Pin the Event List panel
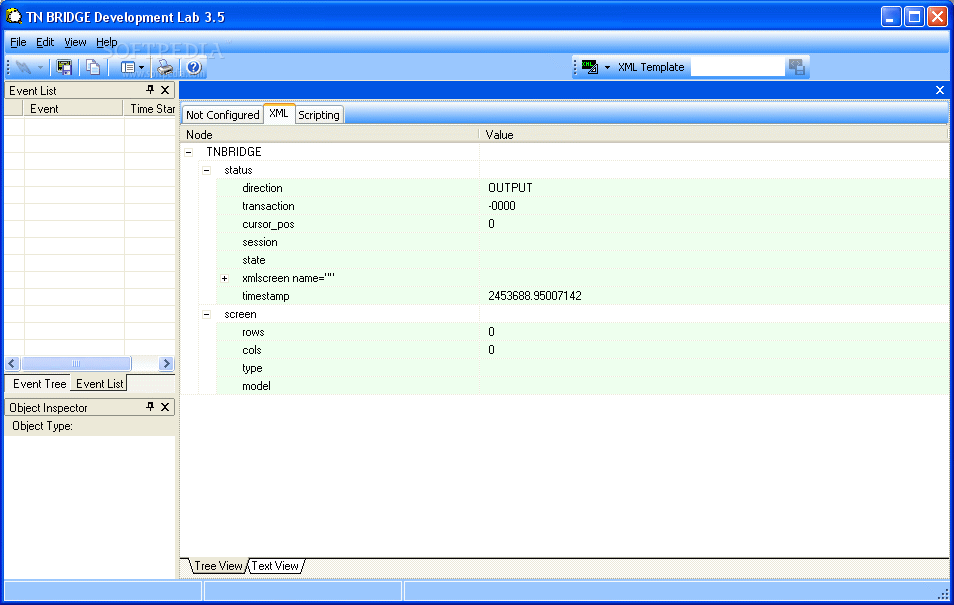 point(150,90)
